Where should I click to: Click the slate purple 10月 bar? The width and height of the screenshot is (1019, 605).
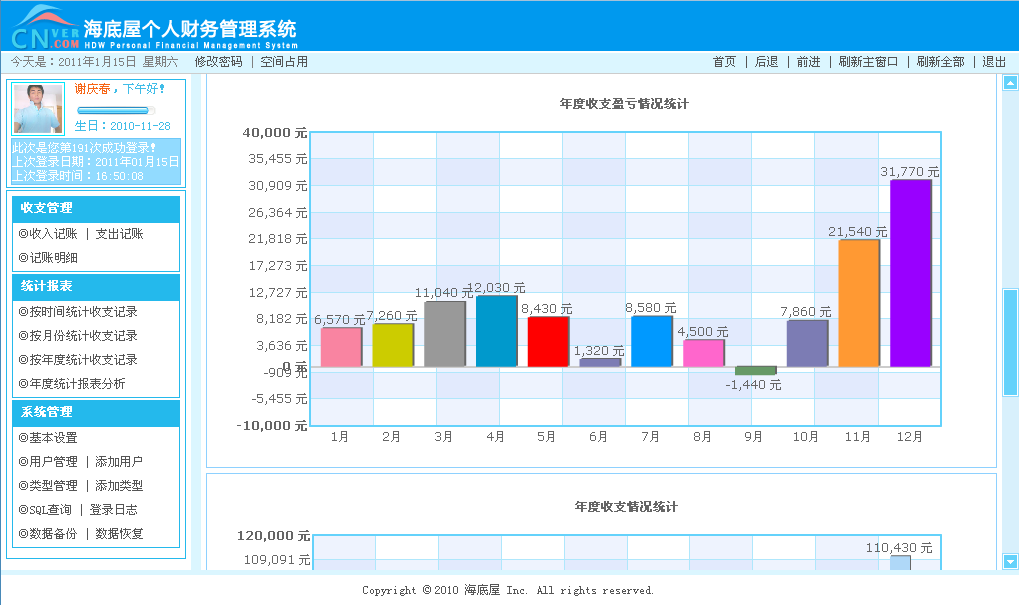(807, 344)
